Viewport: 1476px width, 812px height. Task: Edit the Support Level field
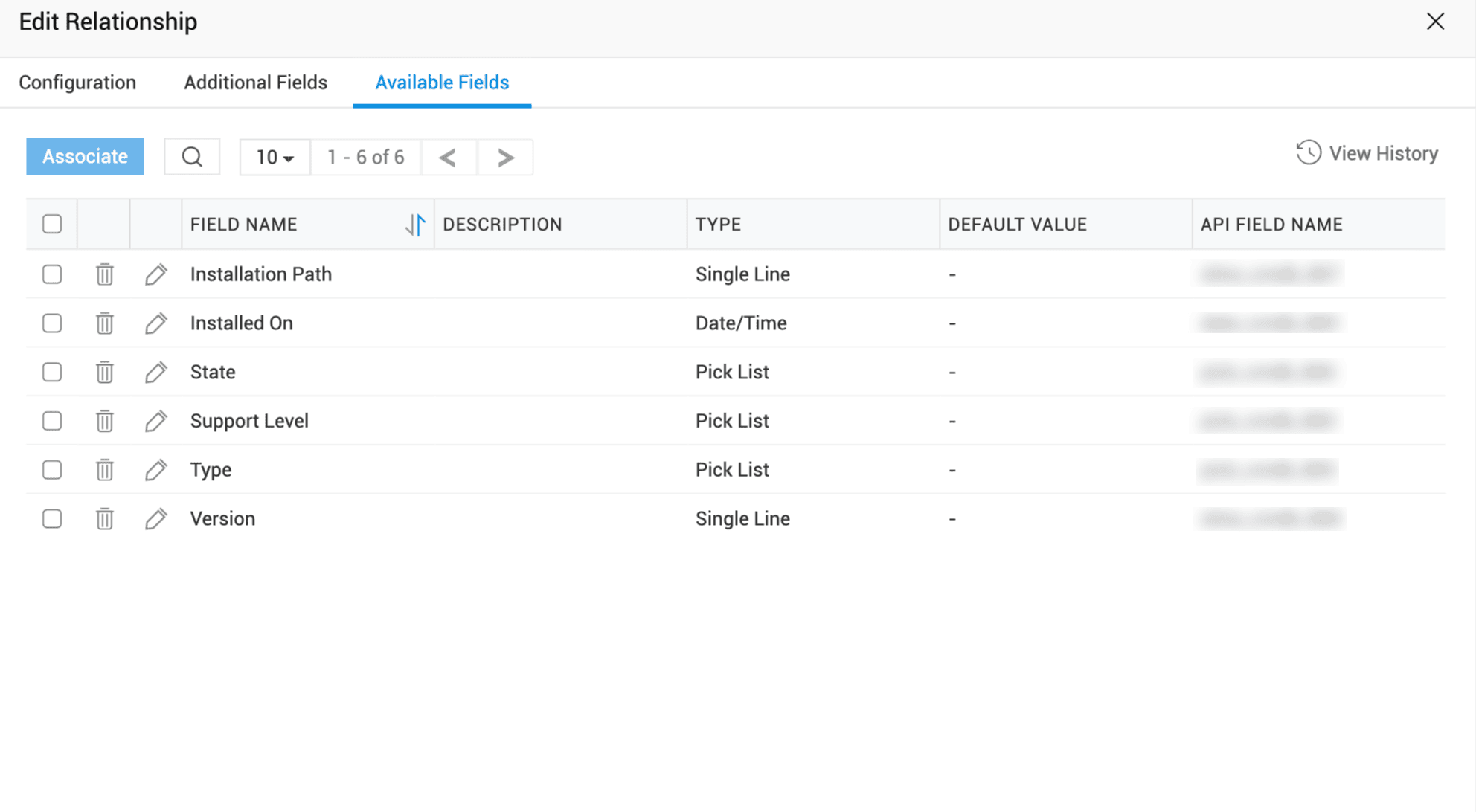click(x=155, y=421)
